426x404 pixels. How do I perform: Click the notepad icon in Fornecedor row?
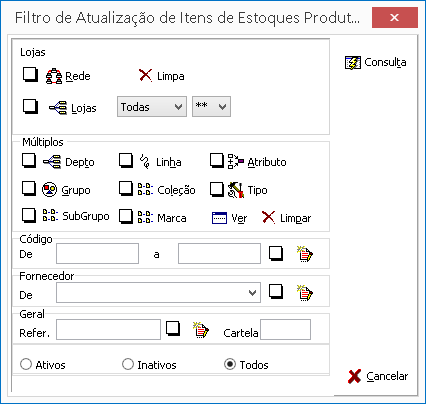tap(305, 293)
